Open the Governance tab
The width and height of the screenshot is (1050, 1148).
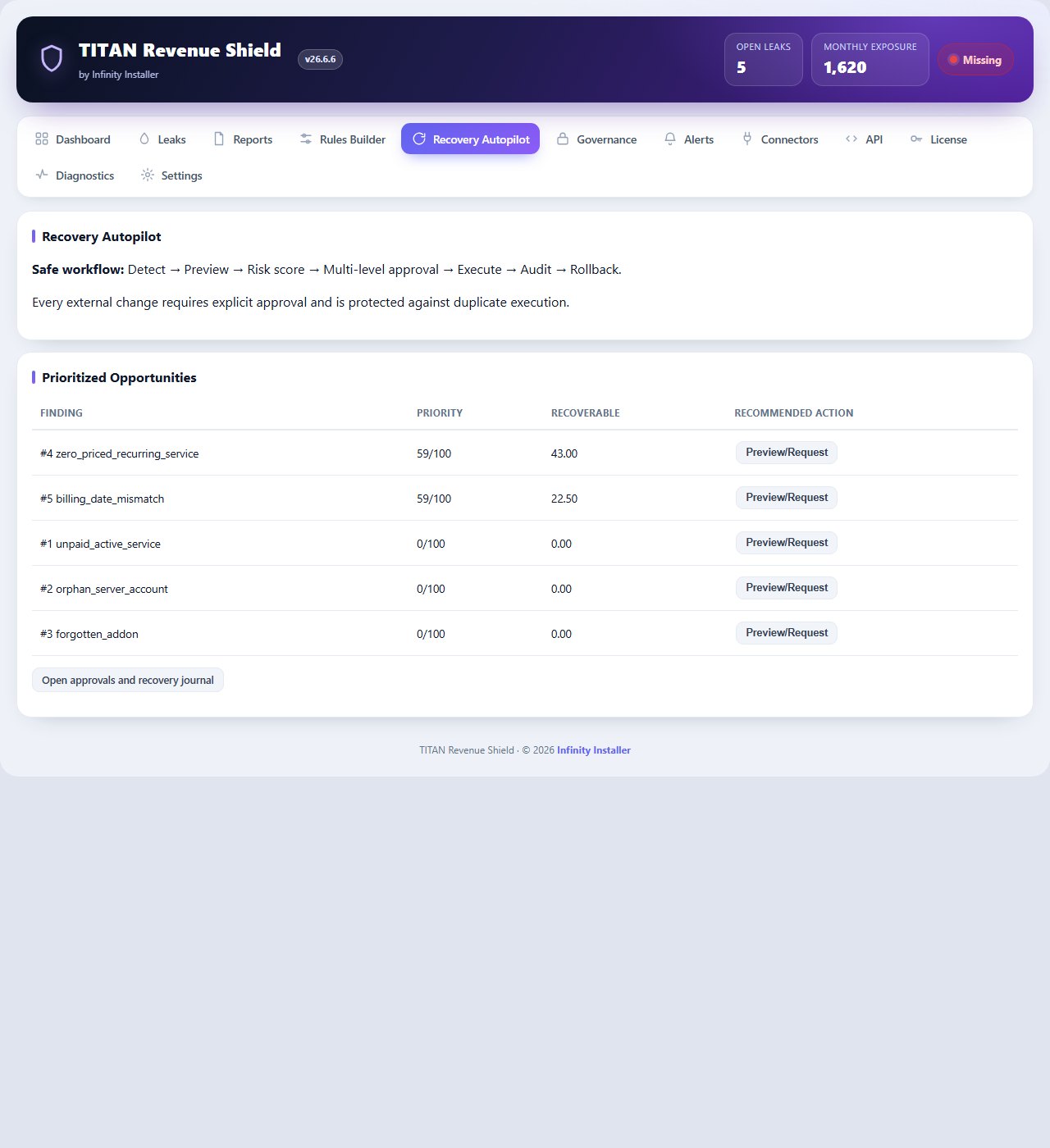(x=597, y=139)
